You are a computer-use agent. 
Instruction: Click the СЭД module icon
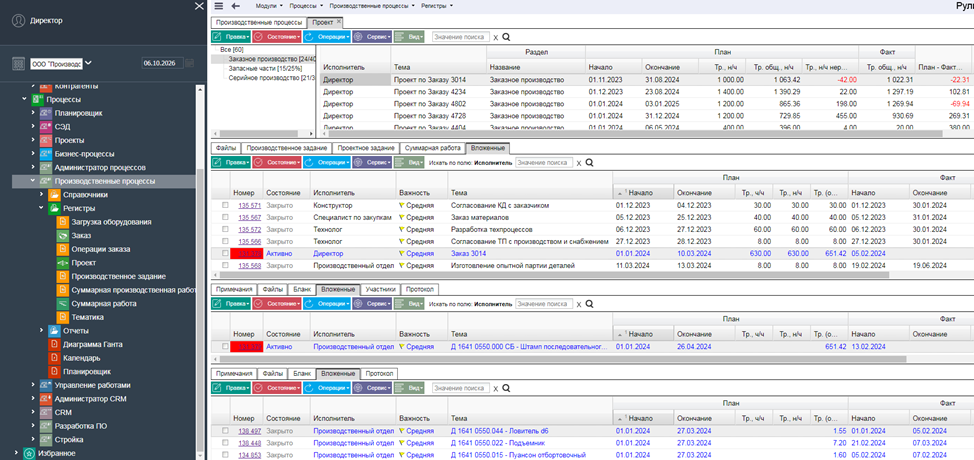(46, 127)
